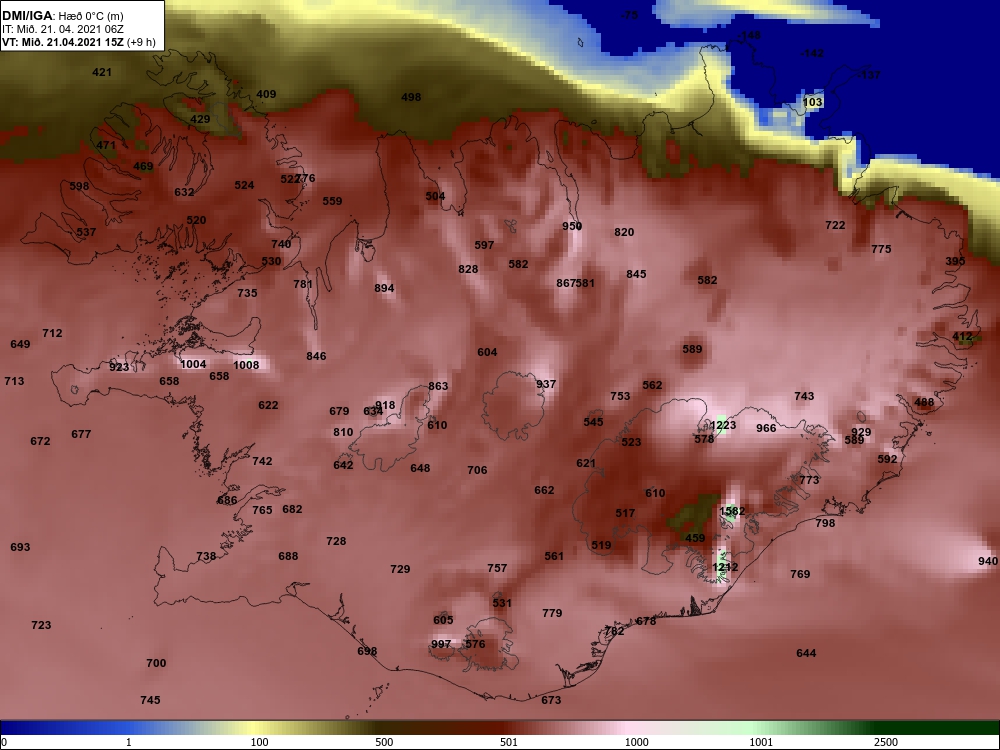Screen dimensions: 1000x750
Task: Click the map value 775
Action: pos(881,249)
